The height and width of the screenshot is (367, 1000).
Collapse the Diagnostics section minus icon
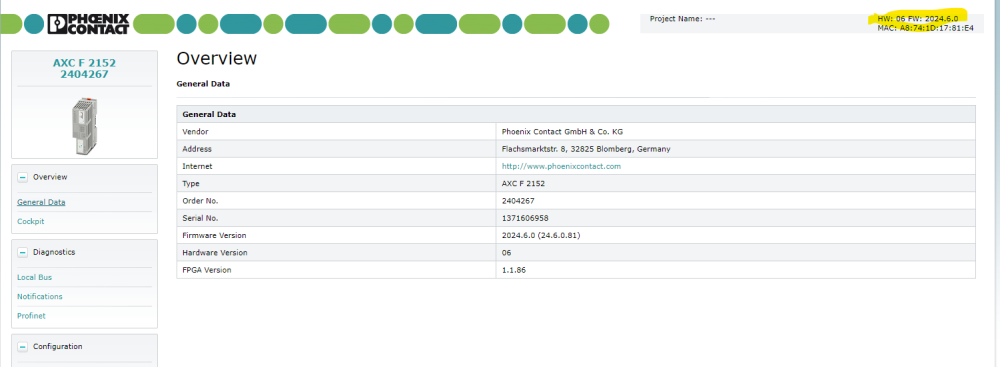pyautogui.click(x=22, y=252)
